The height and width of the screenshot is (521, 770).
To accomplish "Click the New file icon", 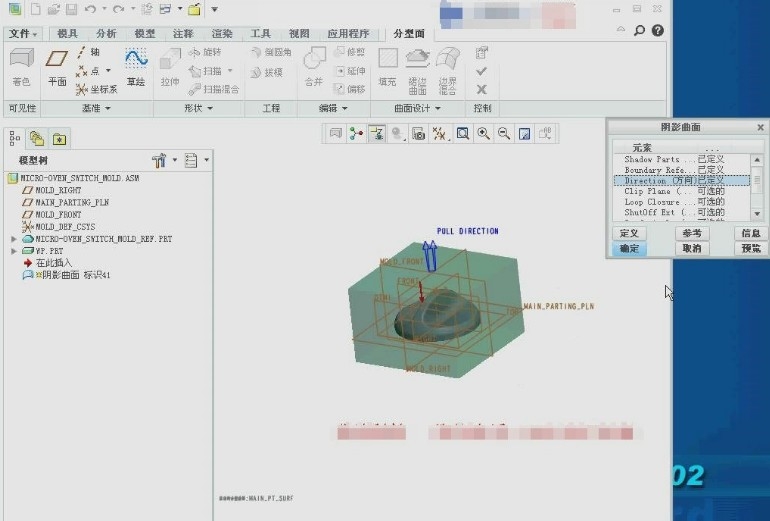I will point(35,9).
